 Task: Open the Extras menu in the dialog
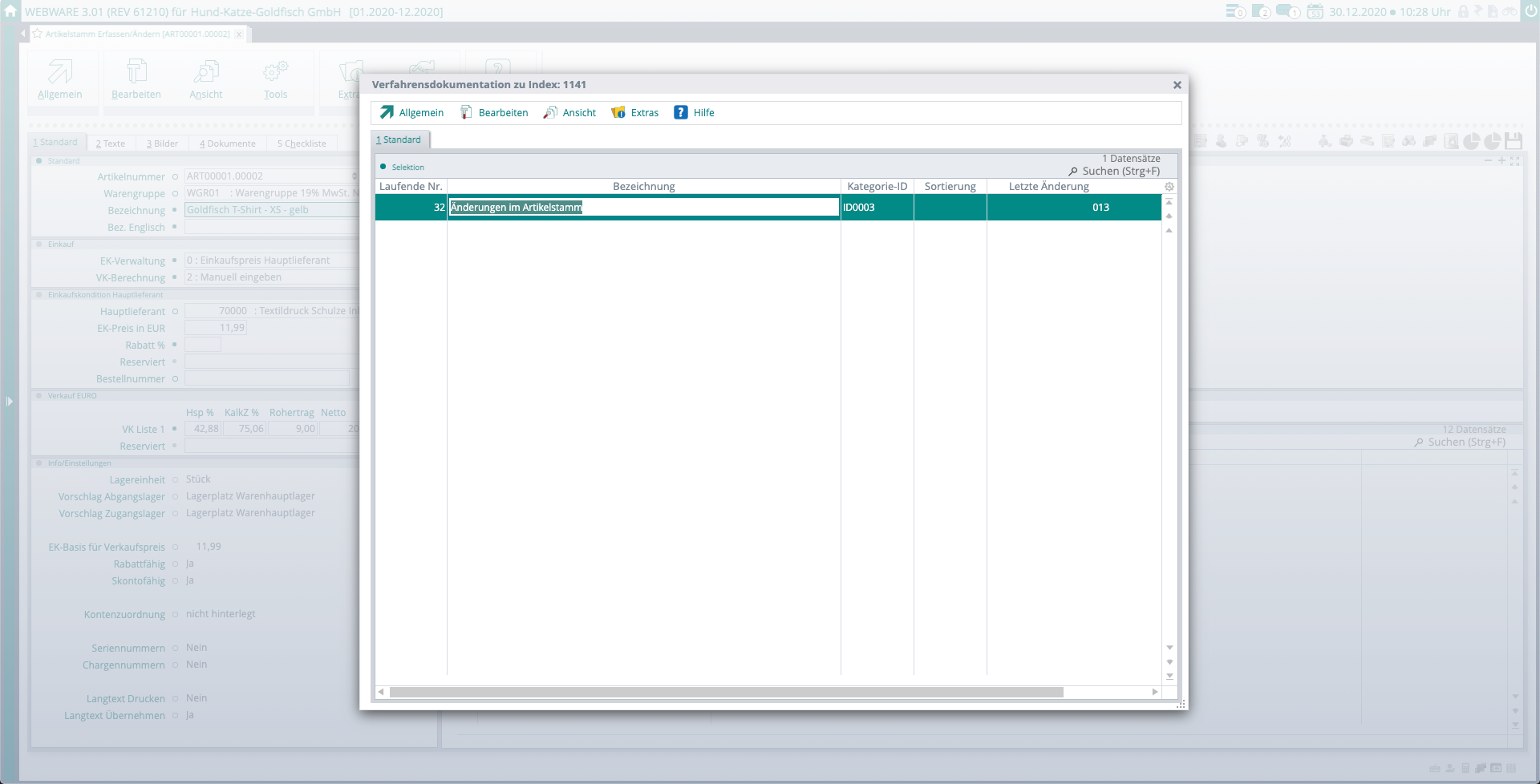pyautogui.click(x=635, y=113)
